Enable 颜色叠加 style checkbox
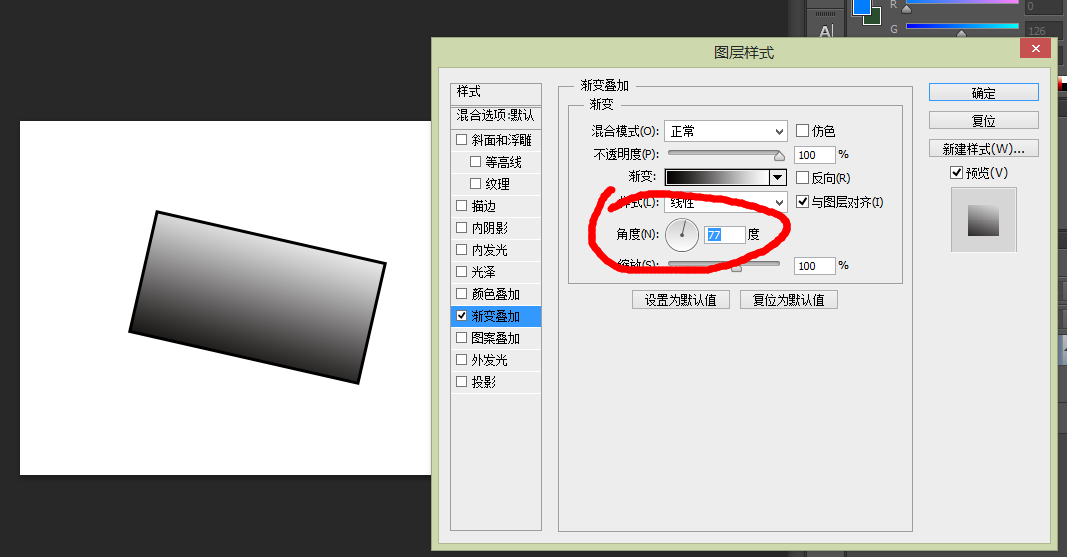 [x=461, y=294]
